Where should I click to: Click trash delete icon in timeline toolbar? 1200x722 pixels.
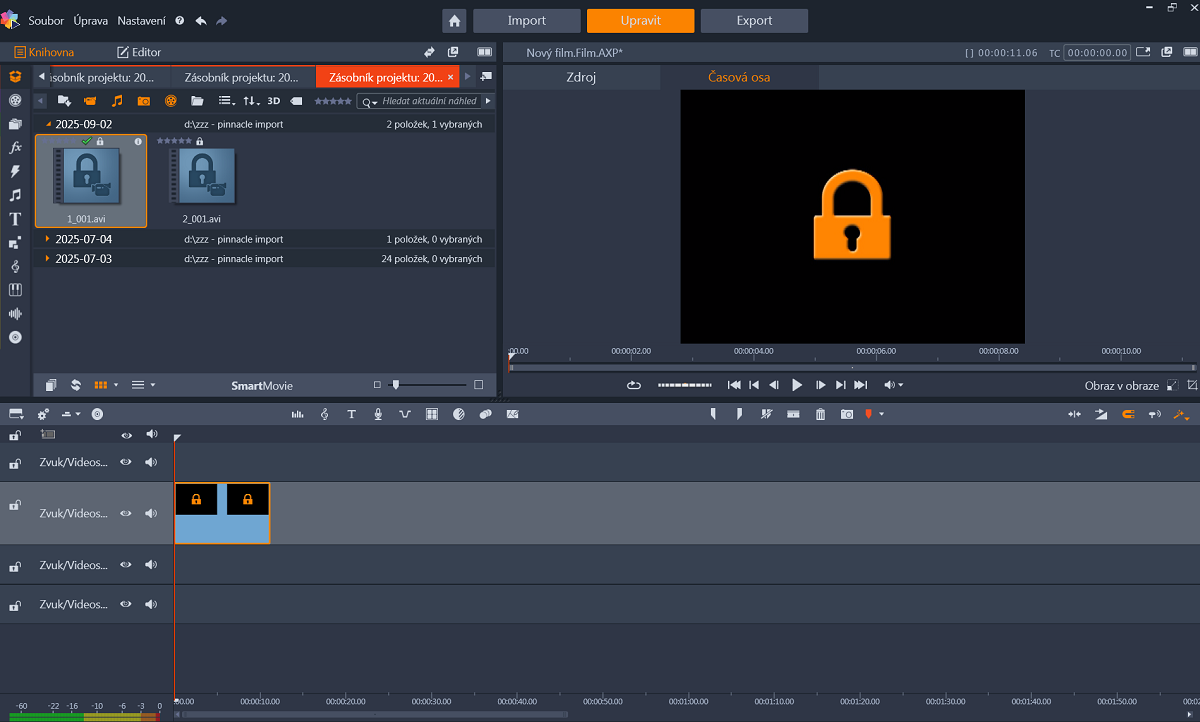click(x=820, y=414)
